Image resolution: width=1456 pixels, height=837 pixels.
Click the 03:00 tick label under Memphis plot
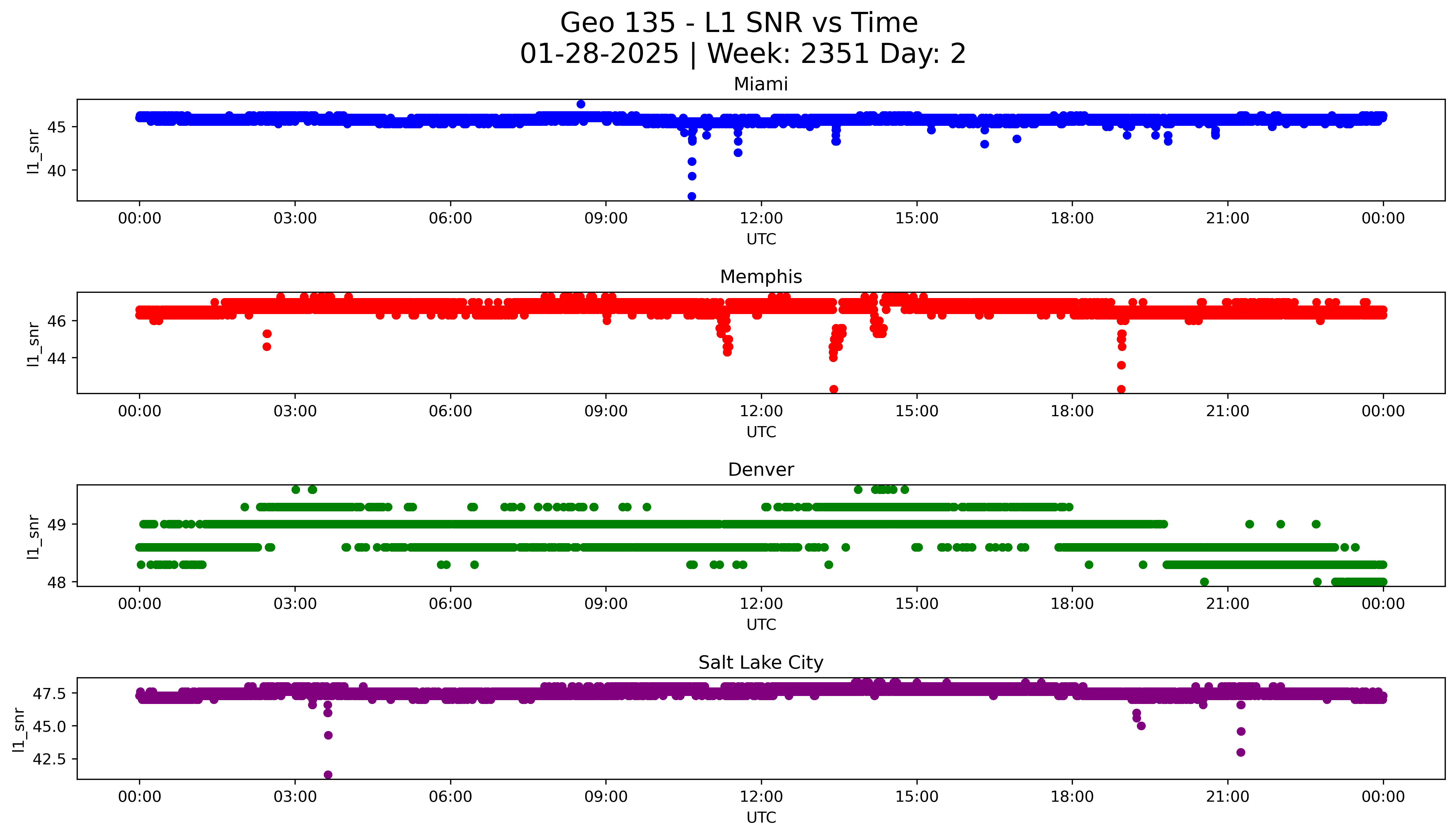(295, 411)
